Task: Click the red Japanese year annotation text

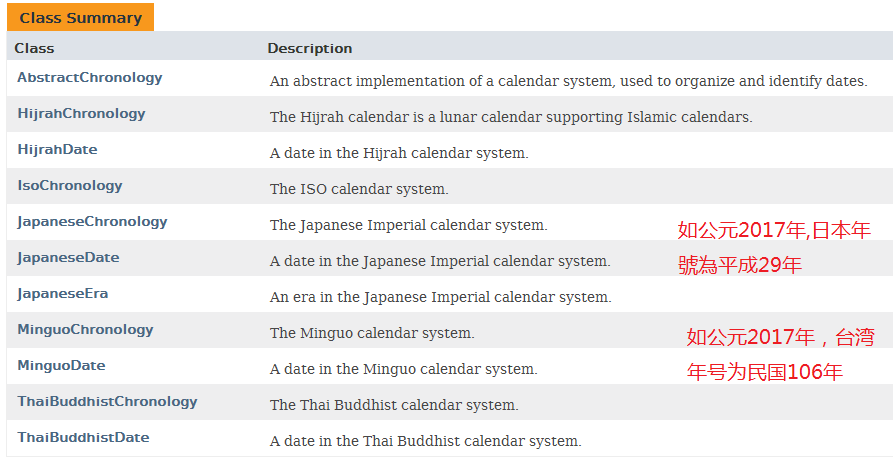Action: tap(774, 247)
